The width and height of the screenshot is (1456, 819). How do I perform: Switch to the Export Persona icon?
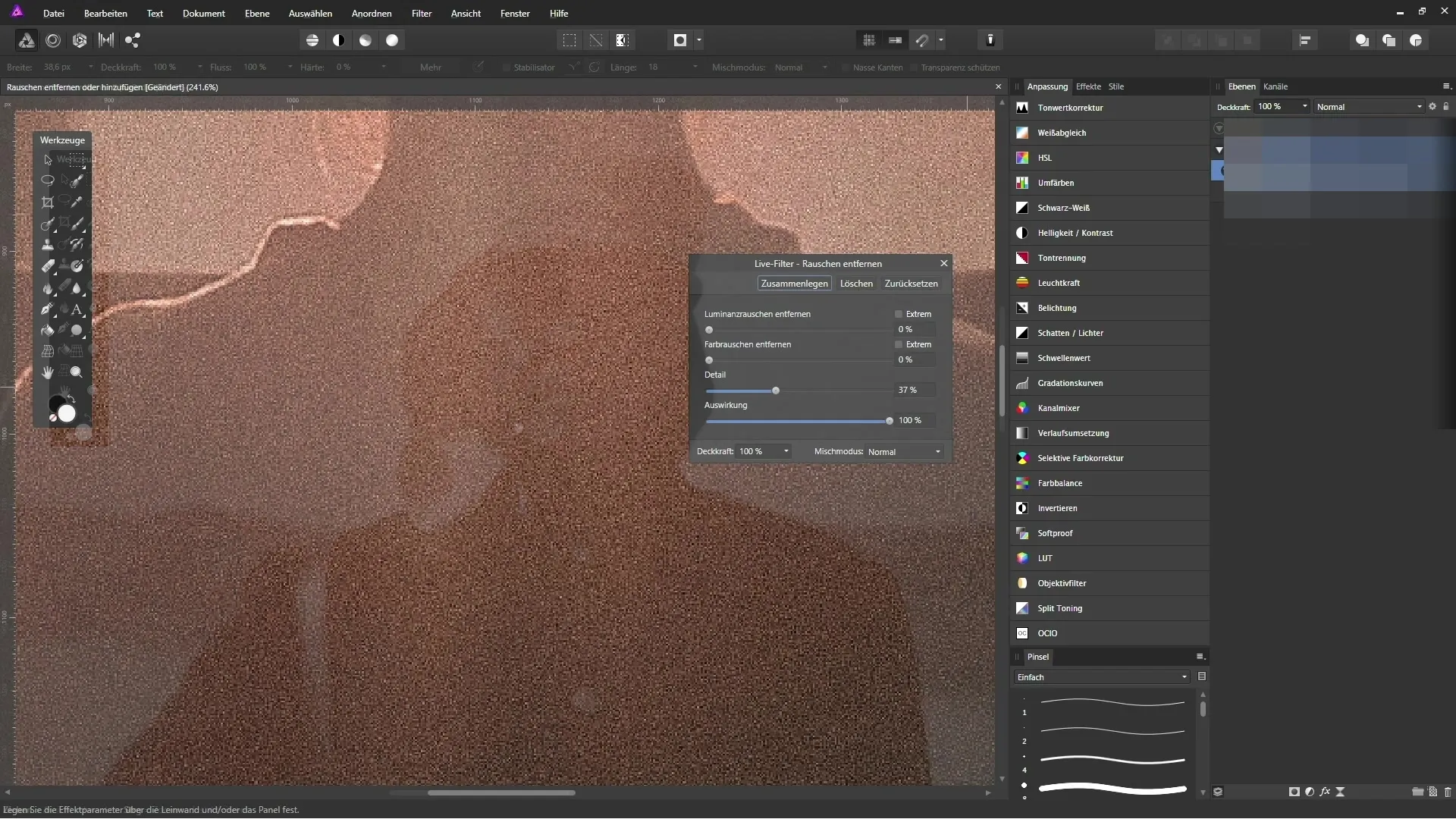click(x=133, y=40)
